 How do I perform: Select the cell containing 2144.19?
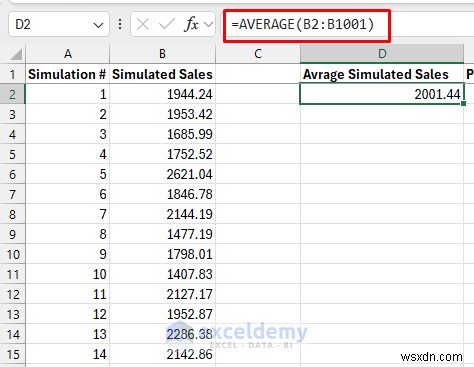click(162, 214)
